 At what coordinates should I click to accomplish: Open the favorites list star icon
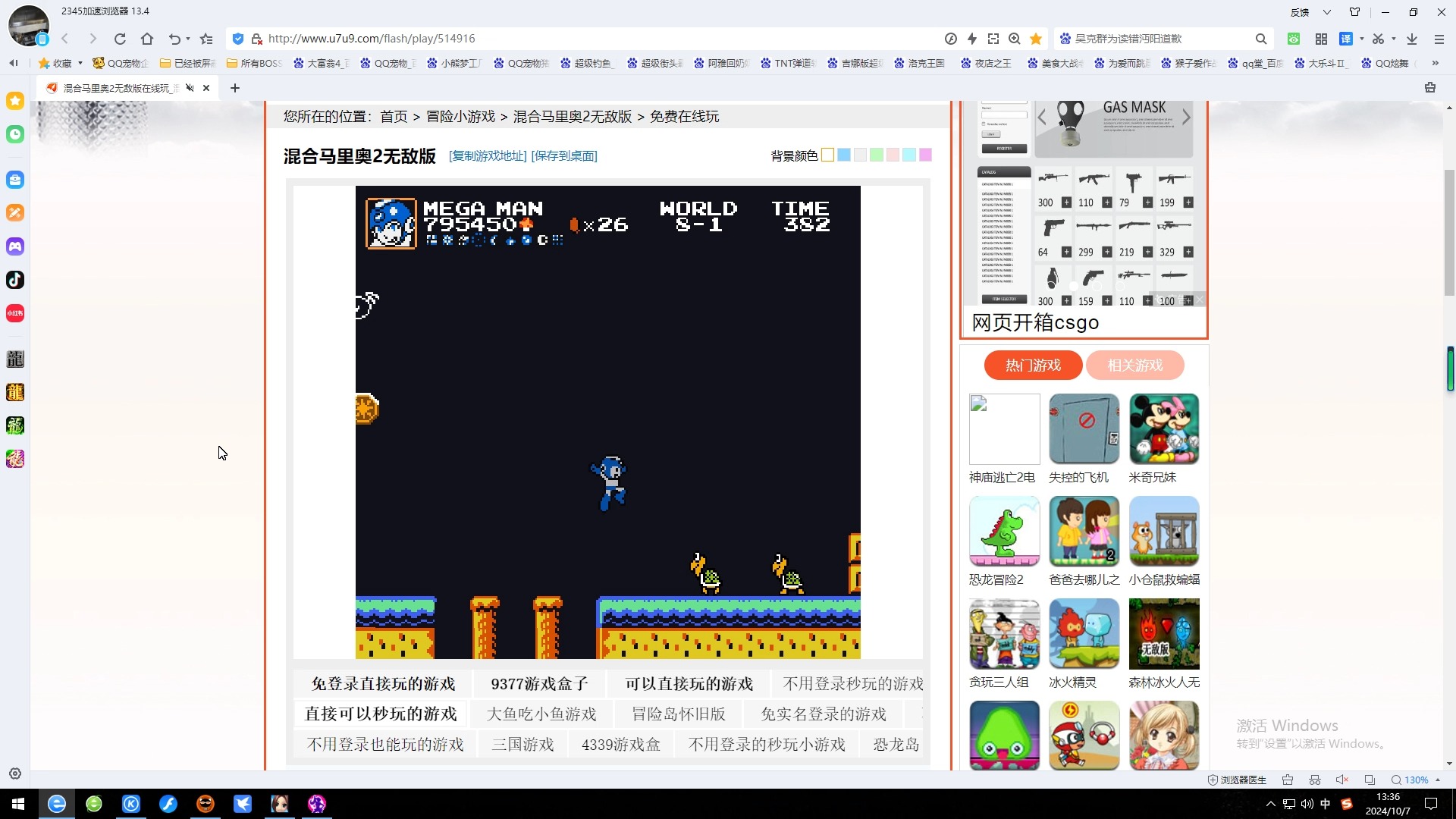tap(206, 39)
